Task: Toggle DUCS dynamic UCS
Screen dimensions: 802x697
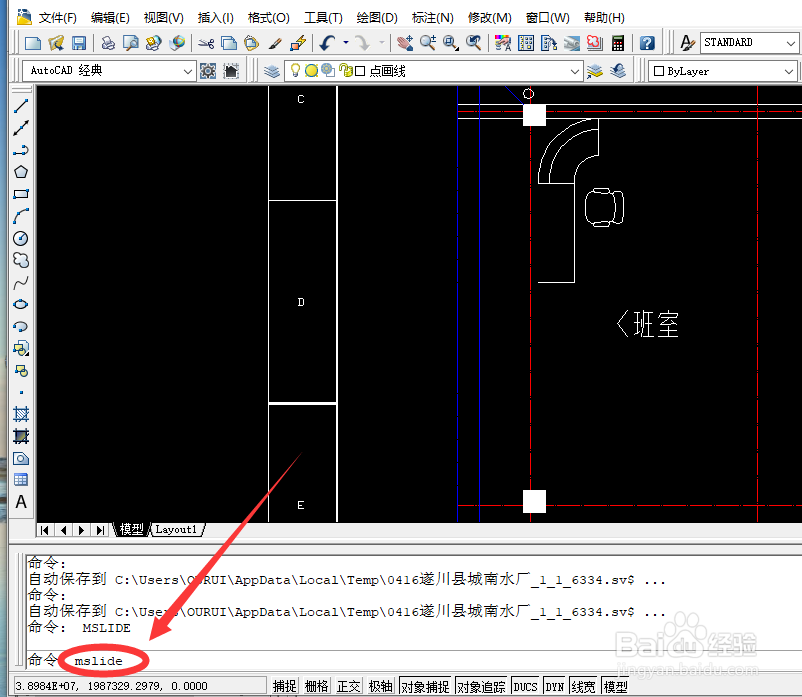Action: point(525,686)
